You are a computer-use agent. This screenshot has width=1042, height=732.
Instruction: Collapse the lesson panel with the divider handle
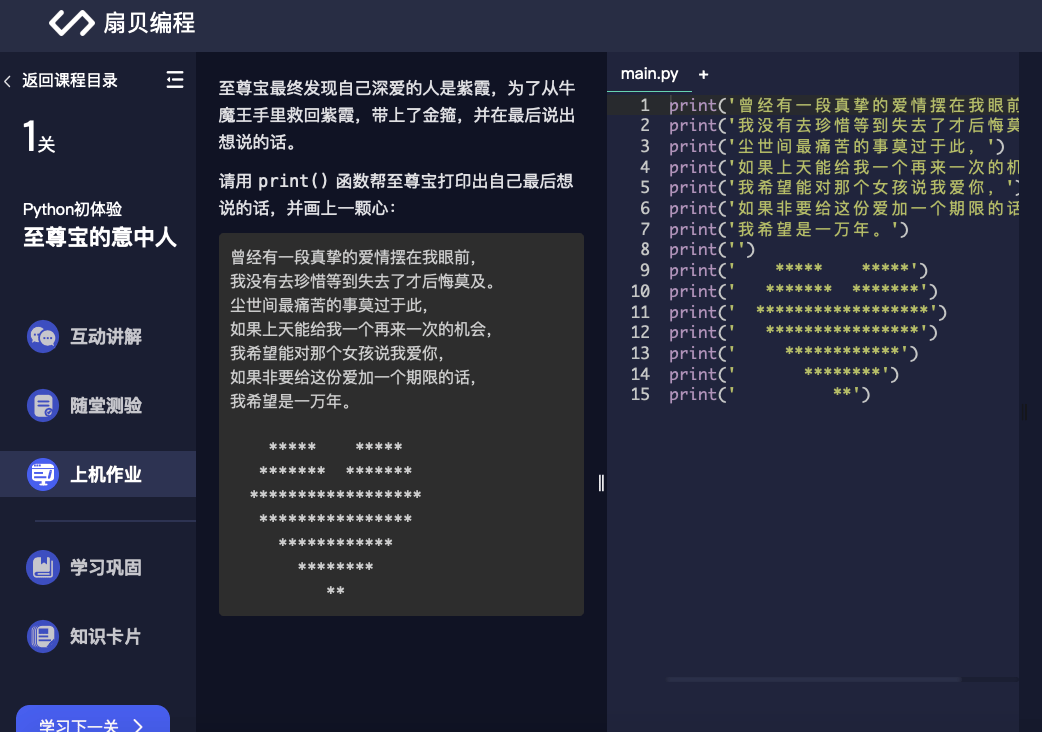601,483
